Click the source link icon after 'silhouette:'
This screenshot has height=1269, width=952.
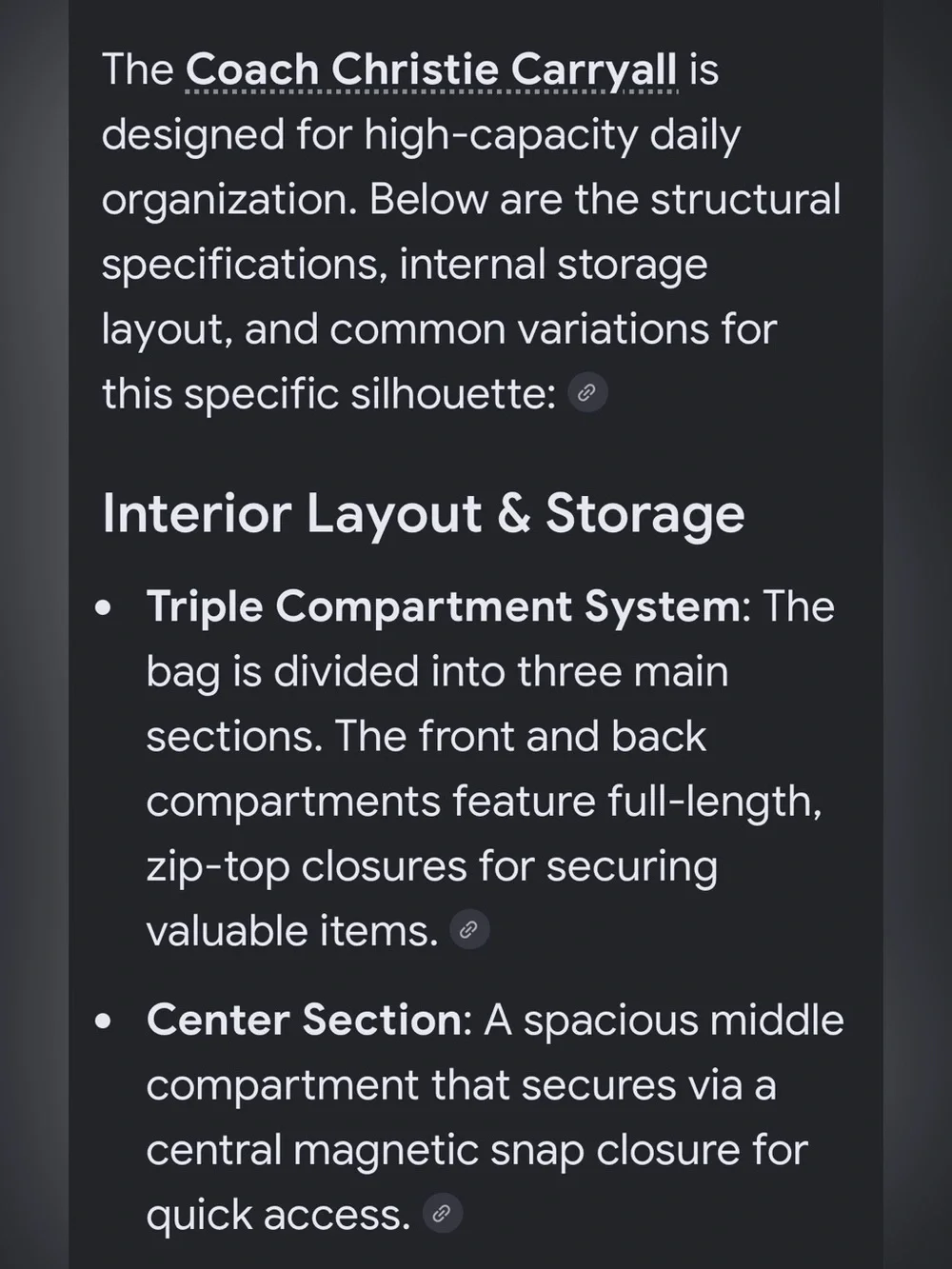pyautogui.click(x=587, y=392)
